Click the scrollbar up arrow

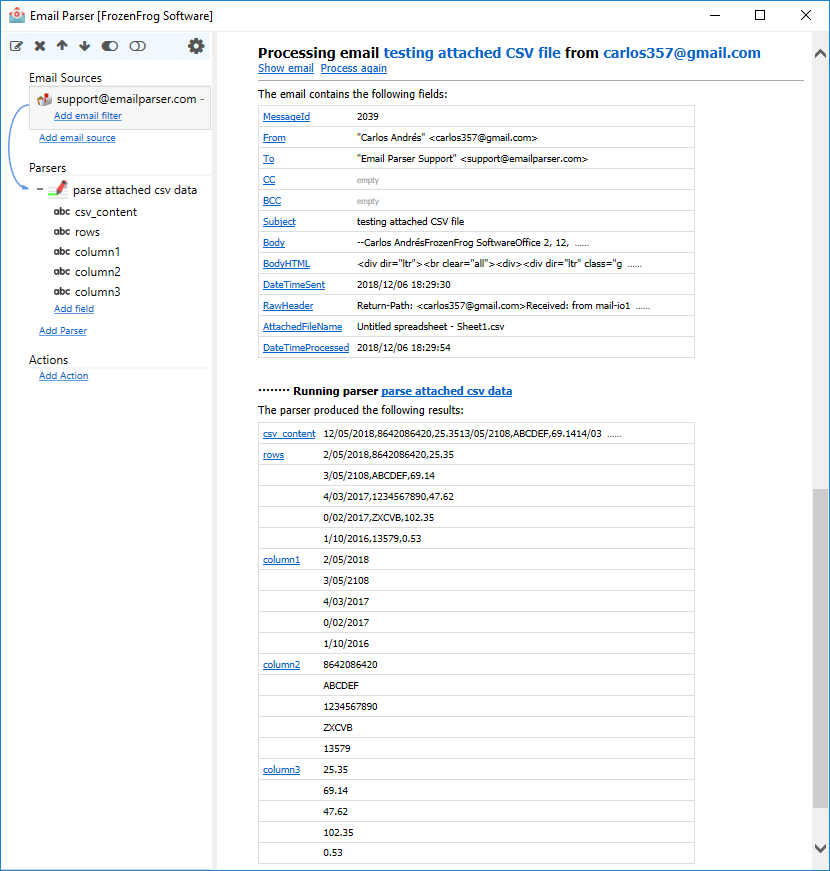tap(820, 53)
